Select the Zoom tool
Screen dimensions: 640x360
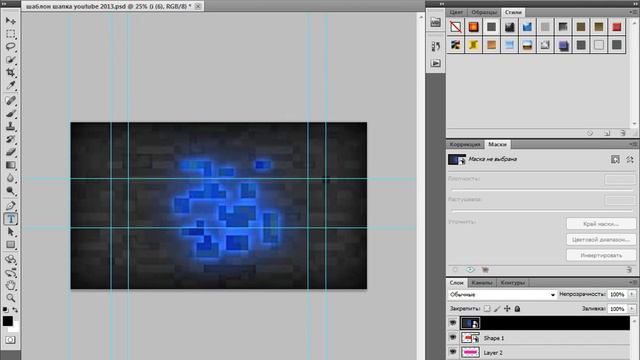(x=11, y=298)
